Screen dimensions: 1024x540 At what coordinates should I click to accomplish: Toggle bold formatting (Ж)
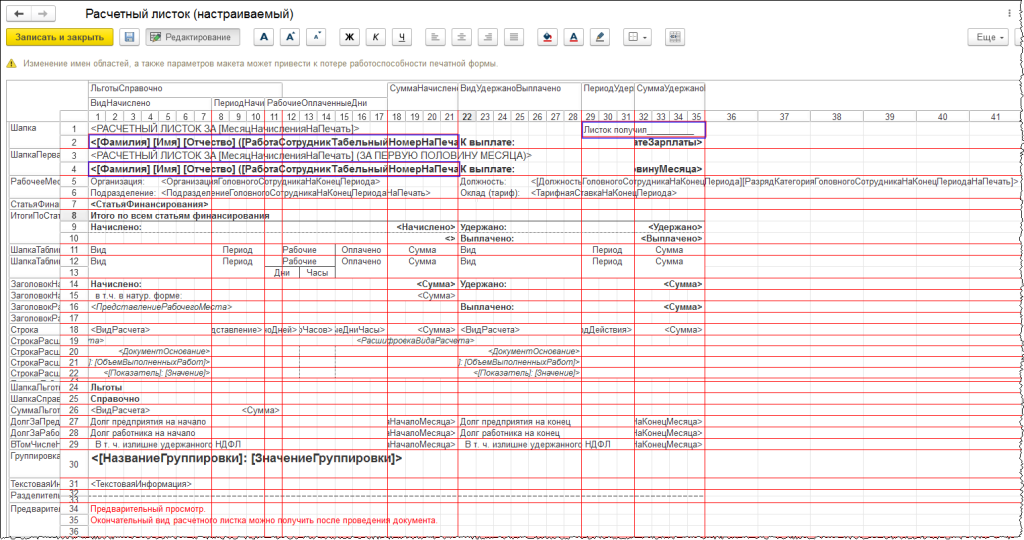pyautogui.click(x=349, y=37)
